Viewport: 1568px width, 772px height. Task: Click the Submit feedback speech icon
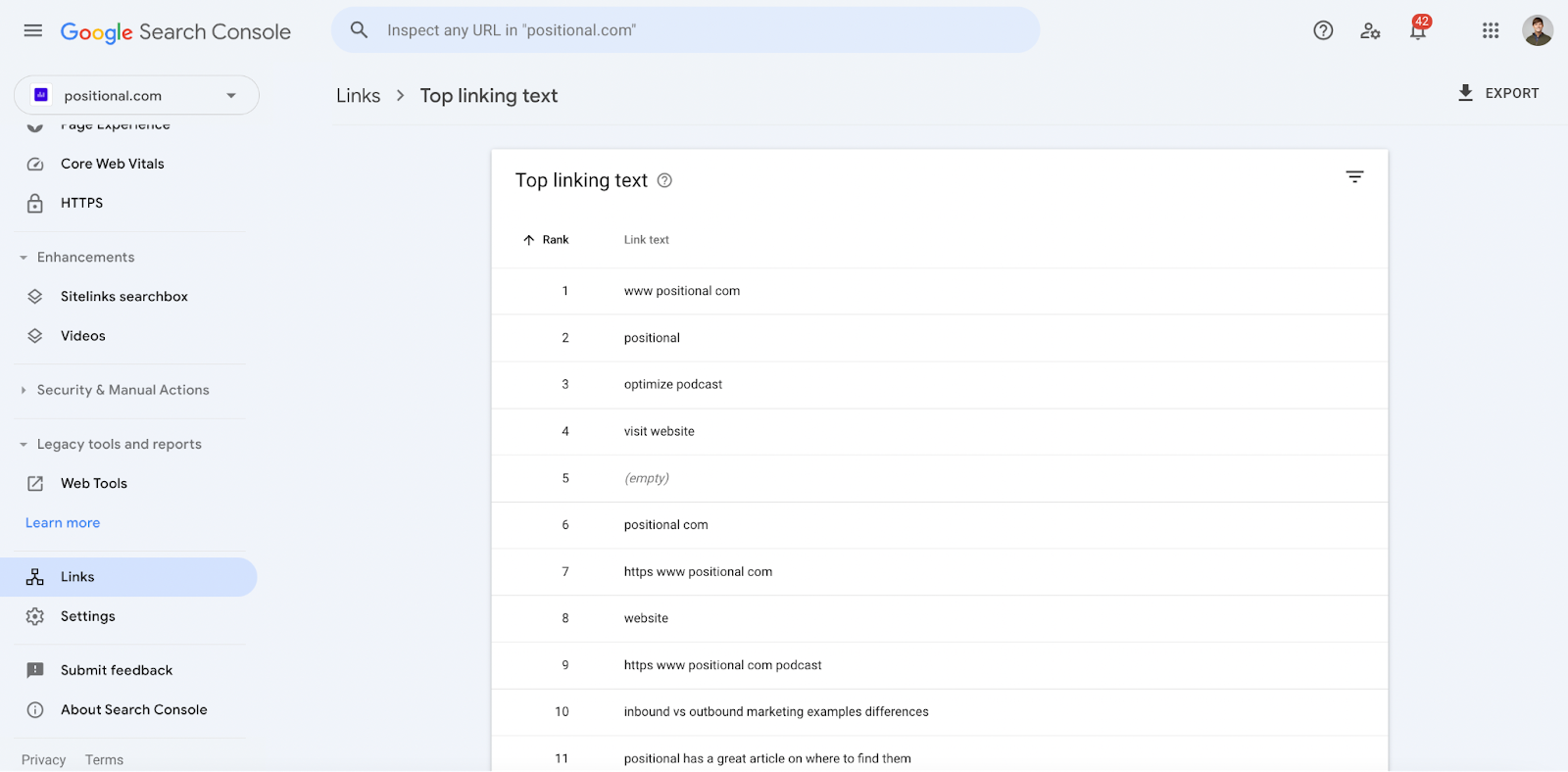coord(35,670)
